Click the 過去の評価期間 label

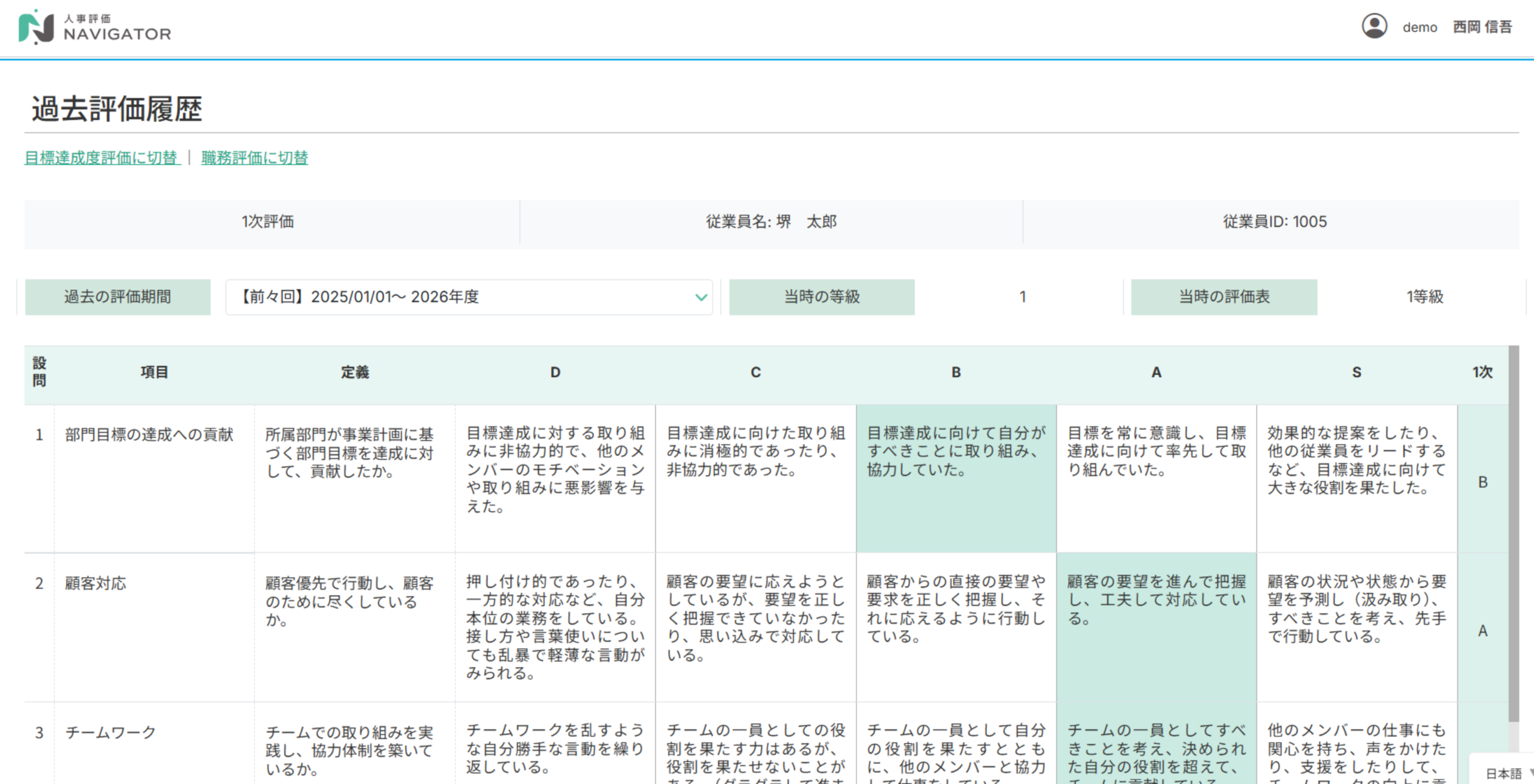point(117,297)
